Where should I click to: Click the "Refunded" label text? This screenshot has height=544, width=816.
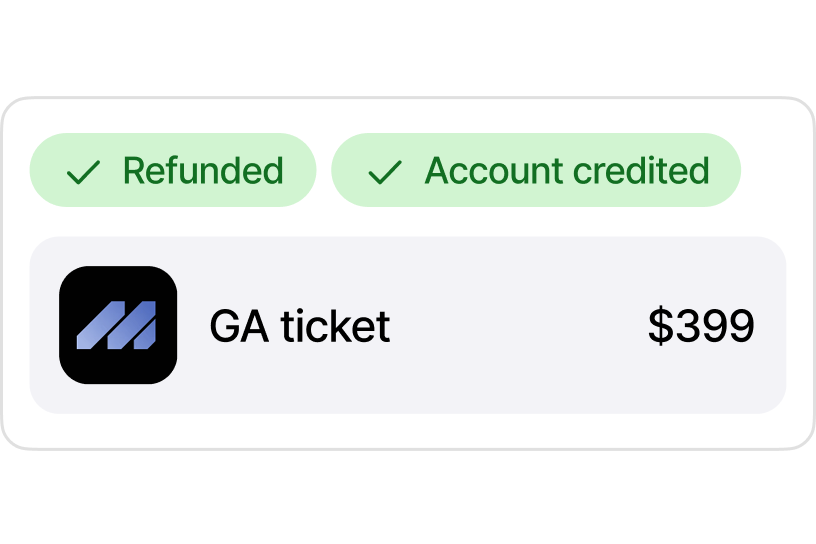pyautogui.click(x=203, y=171)
